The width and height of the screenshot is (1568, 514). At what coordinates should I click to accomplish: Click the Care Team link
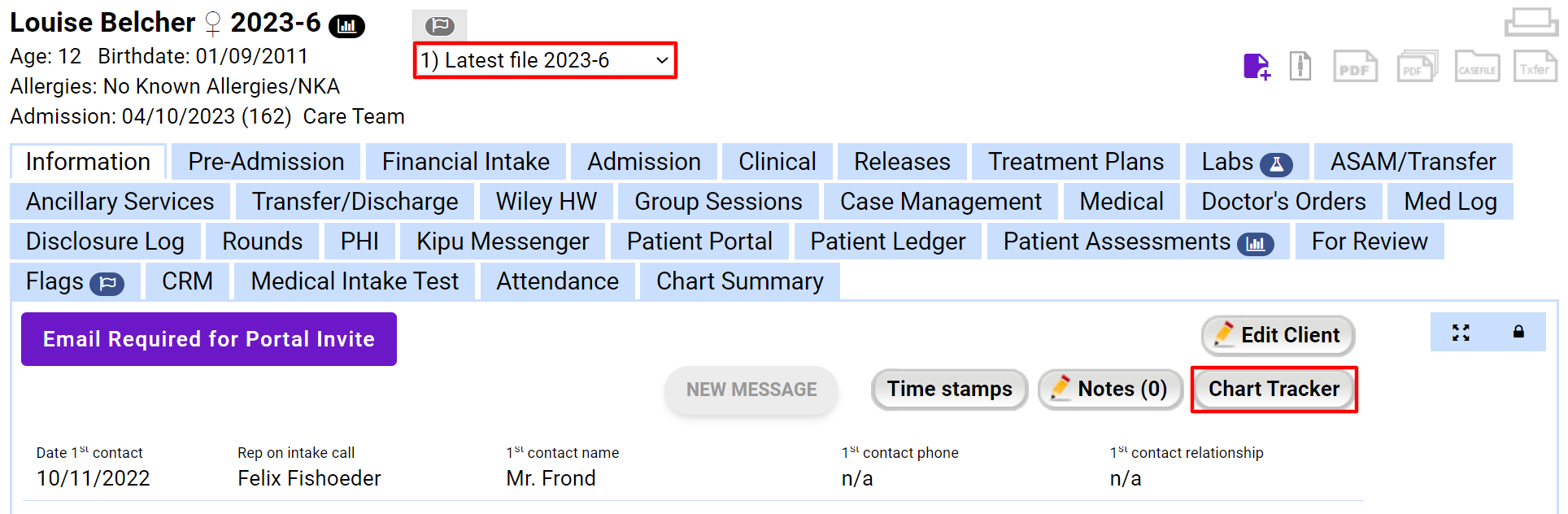point(354,116)
